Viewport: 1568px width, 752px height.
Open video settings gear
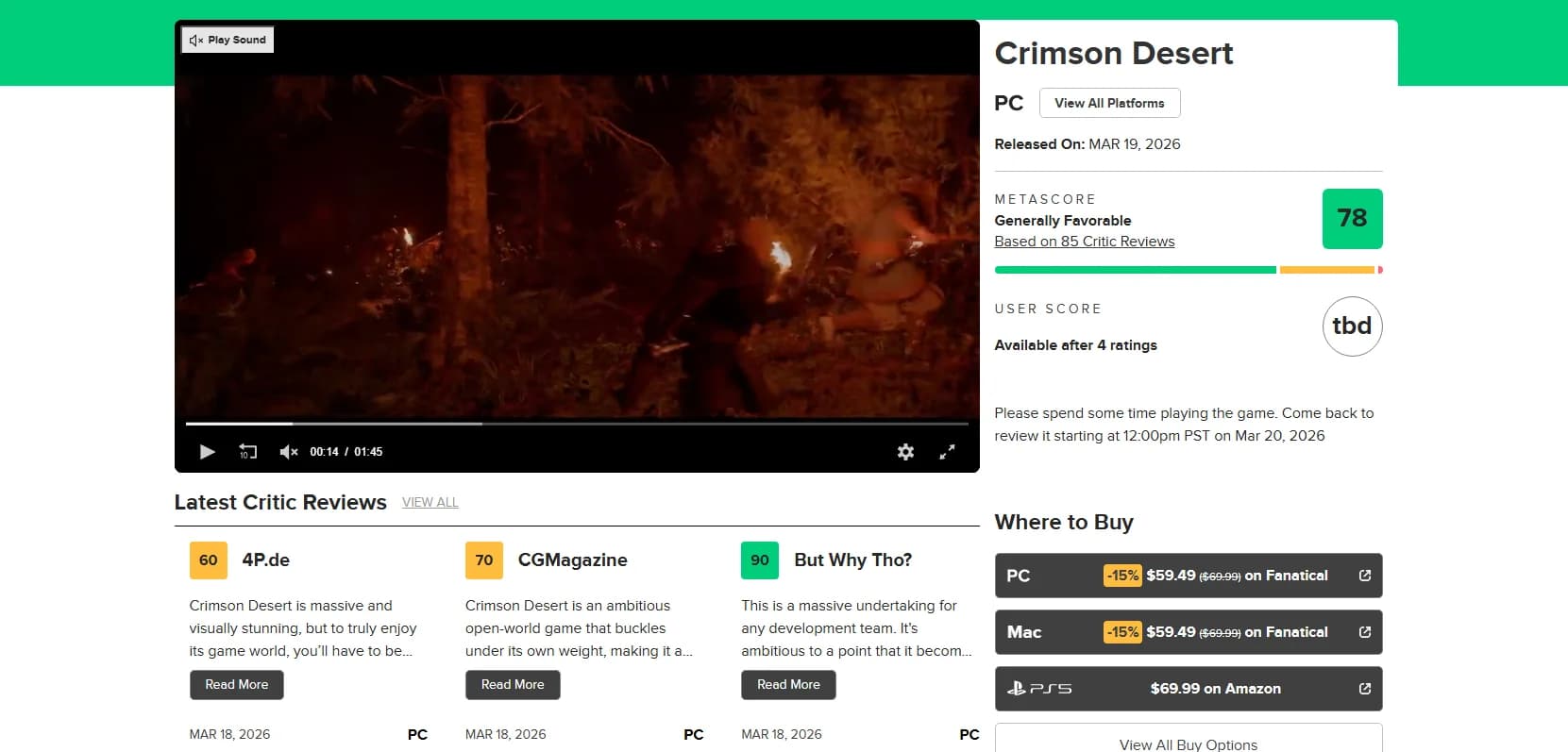coord(905,452)
